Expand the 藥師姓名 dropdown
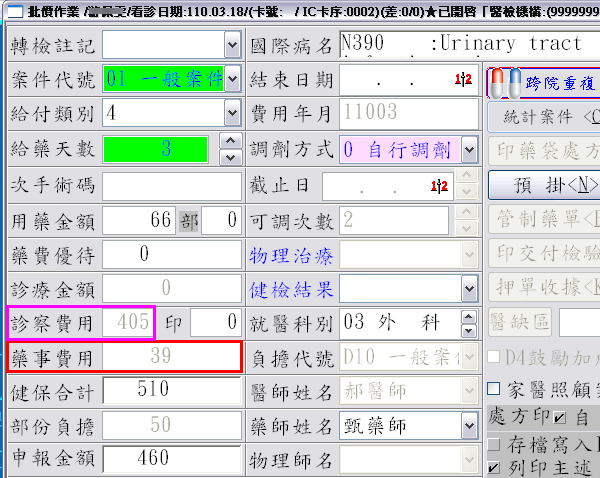Screen dimensions: 600x478 pyautogui.click(x=469, y=426)
